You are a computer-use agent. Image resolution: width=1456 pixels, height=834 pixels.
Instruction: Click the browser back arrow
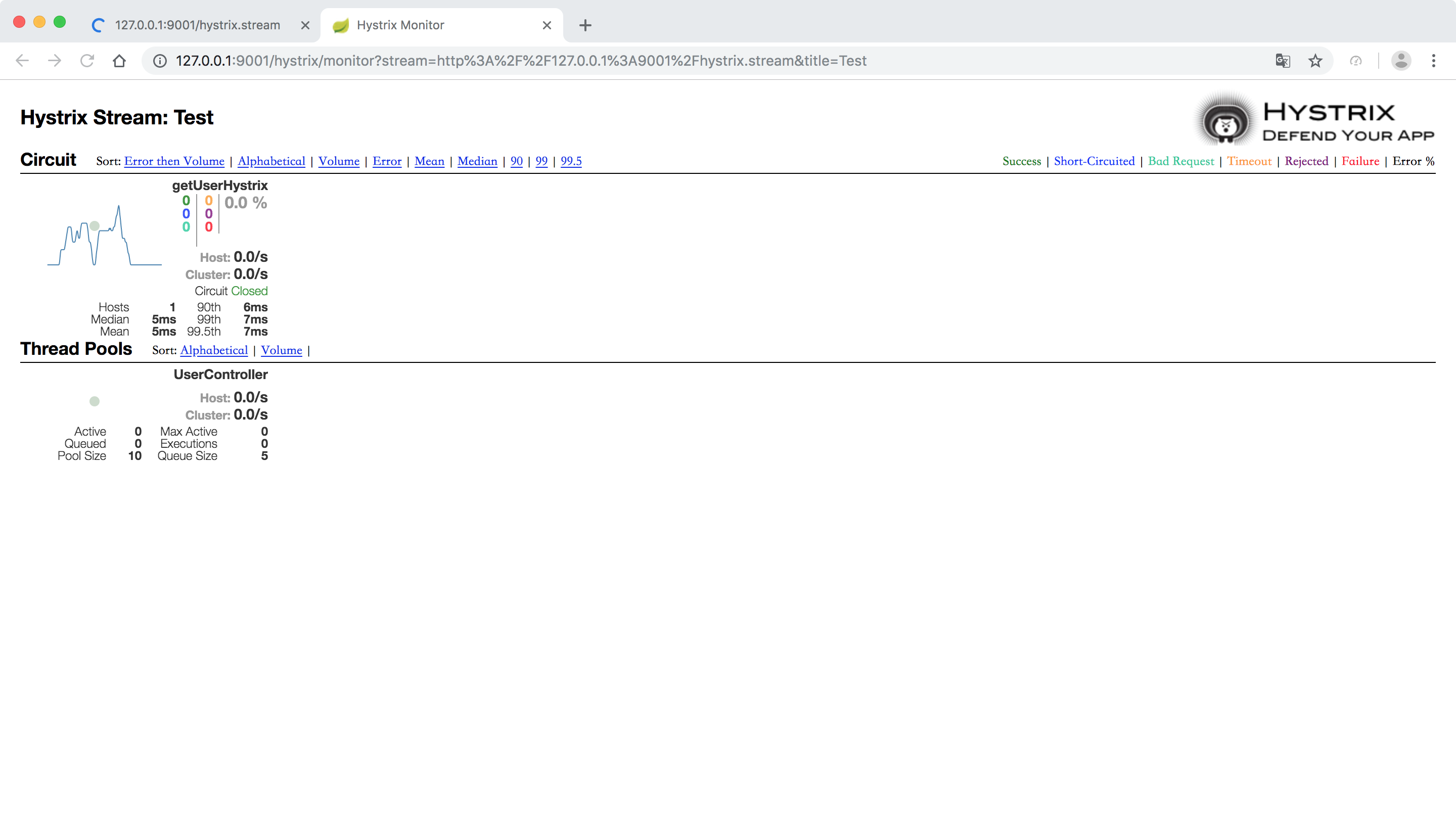[x=22, y=61]
